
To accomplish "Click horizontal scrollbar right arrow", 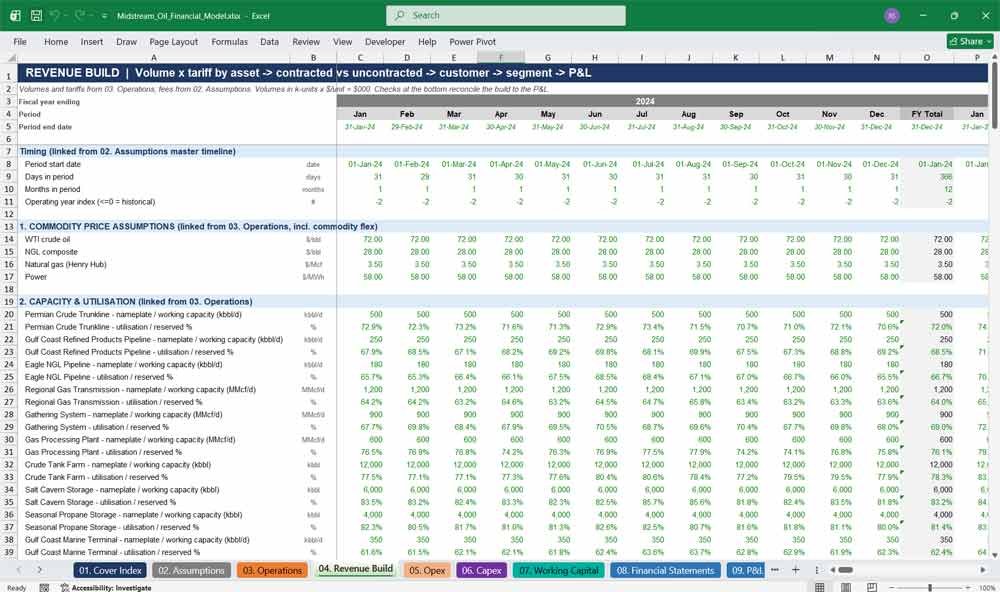I will click(983, 570).
